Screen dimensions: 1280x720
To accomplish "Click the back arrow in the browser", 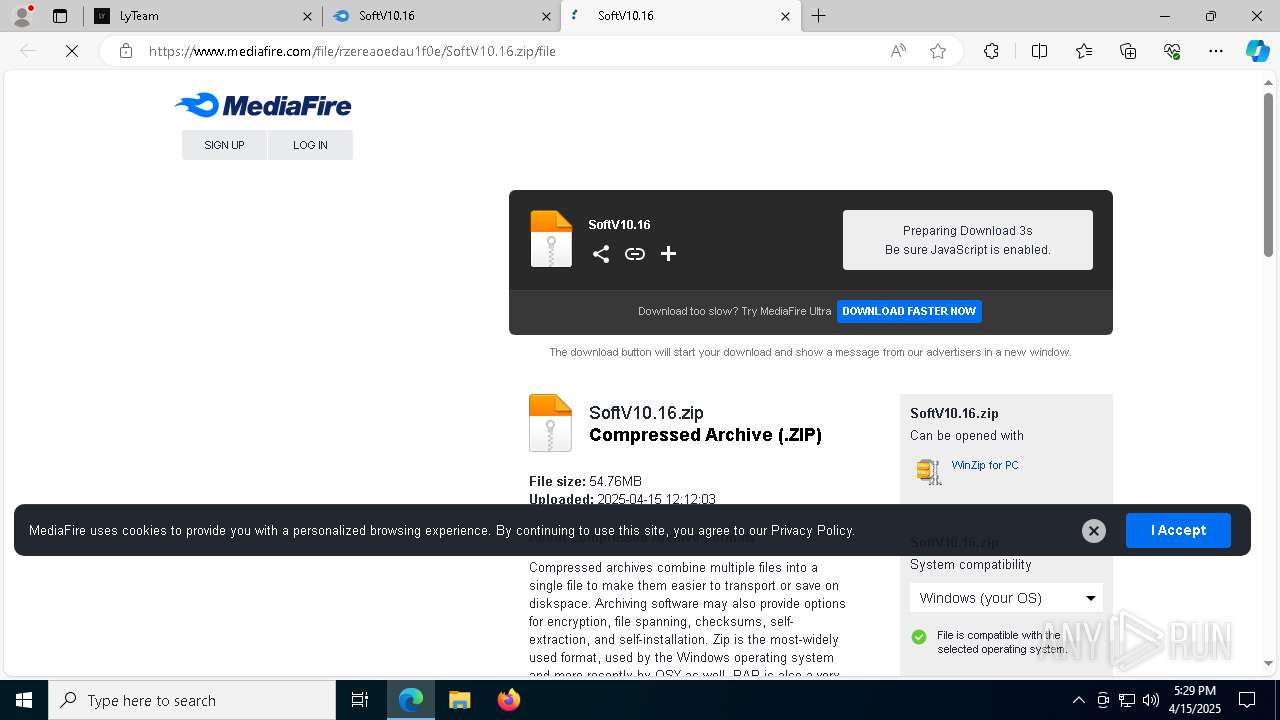I will coord(28,51).
